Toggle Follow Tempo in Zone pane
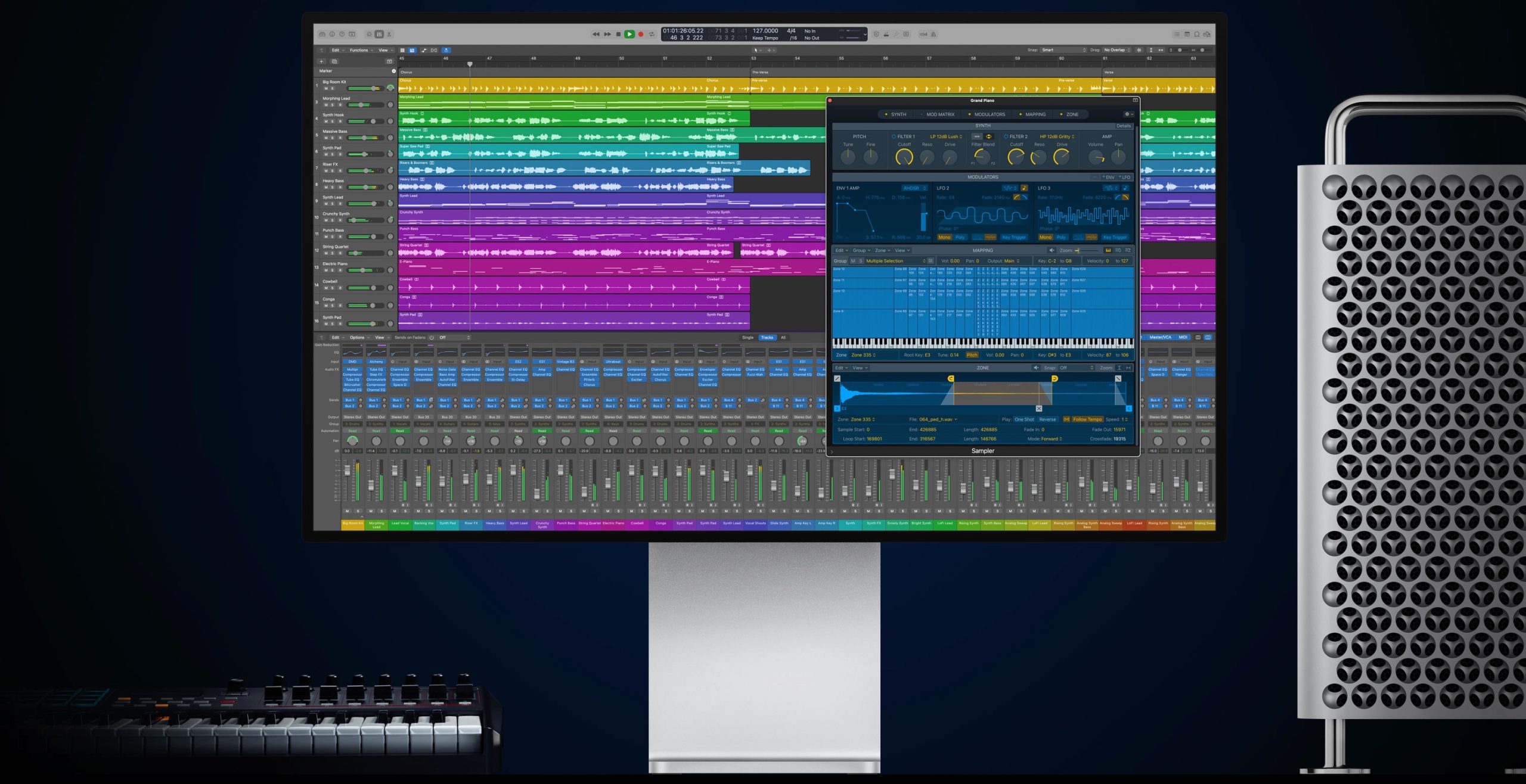This screenshot has height=784, width=1526. click(1087, 419)
